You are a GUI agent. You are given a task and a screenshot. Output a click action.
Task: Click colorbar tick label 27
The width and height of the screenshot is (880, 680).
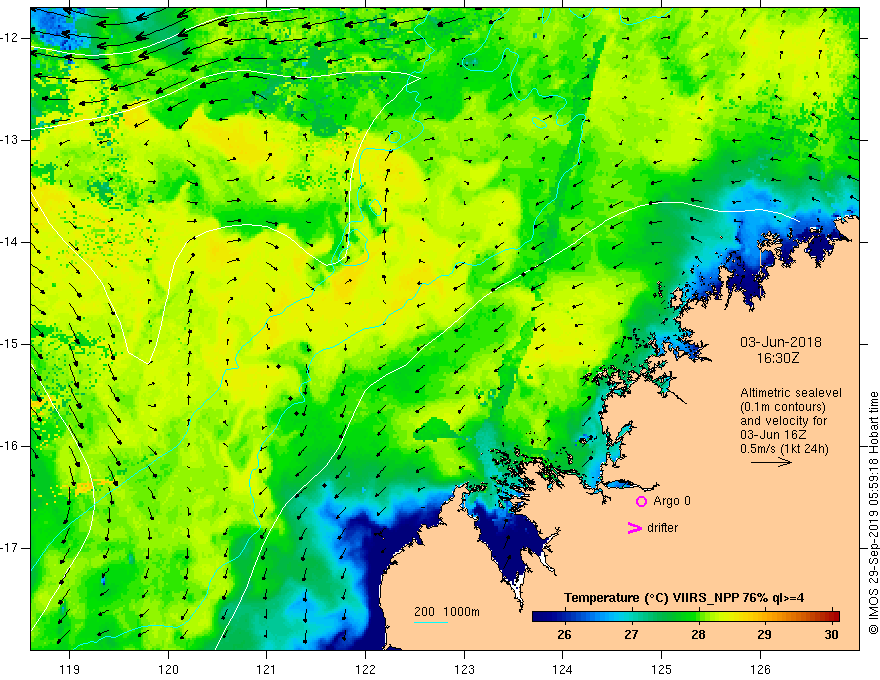[x=631, y=635]
